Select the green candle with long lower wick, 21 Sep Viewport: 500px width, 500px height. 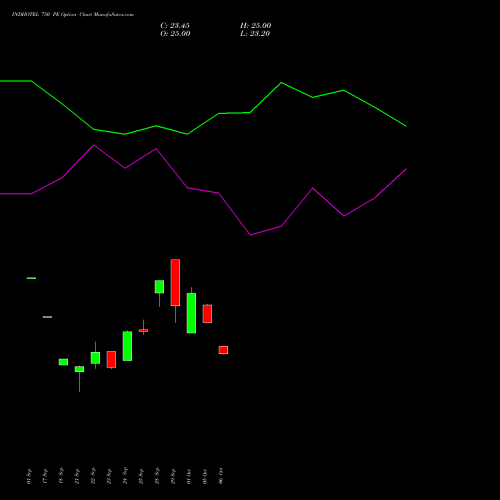pyautogui.click(x=79, y=369)
